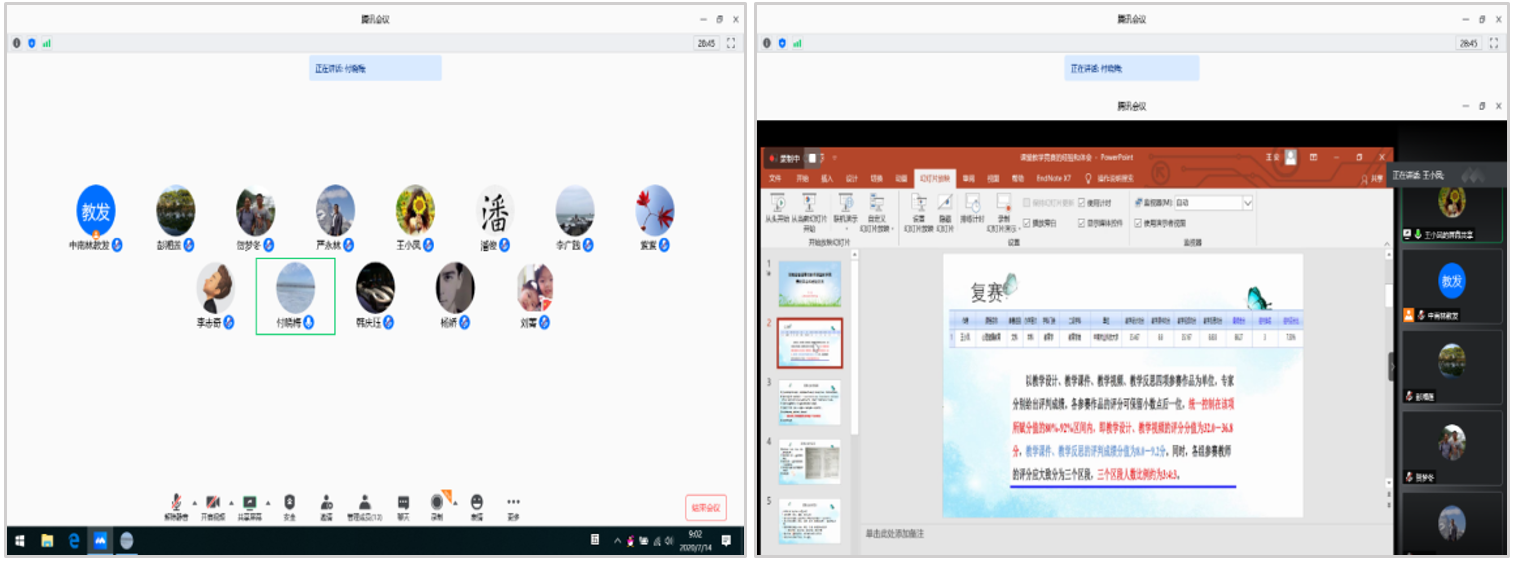Click Rehearse Timings button

pos(971,208)
